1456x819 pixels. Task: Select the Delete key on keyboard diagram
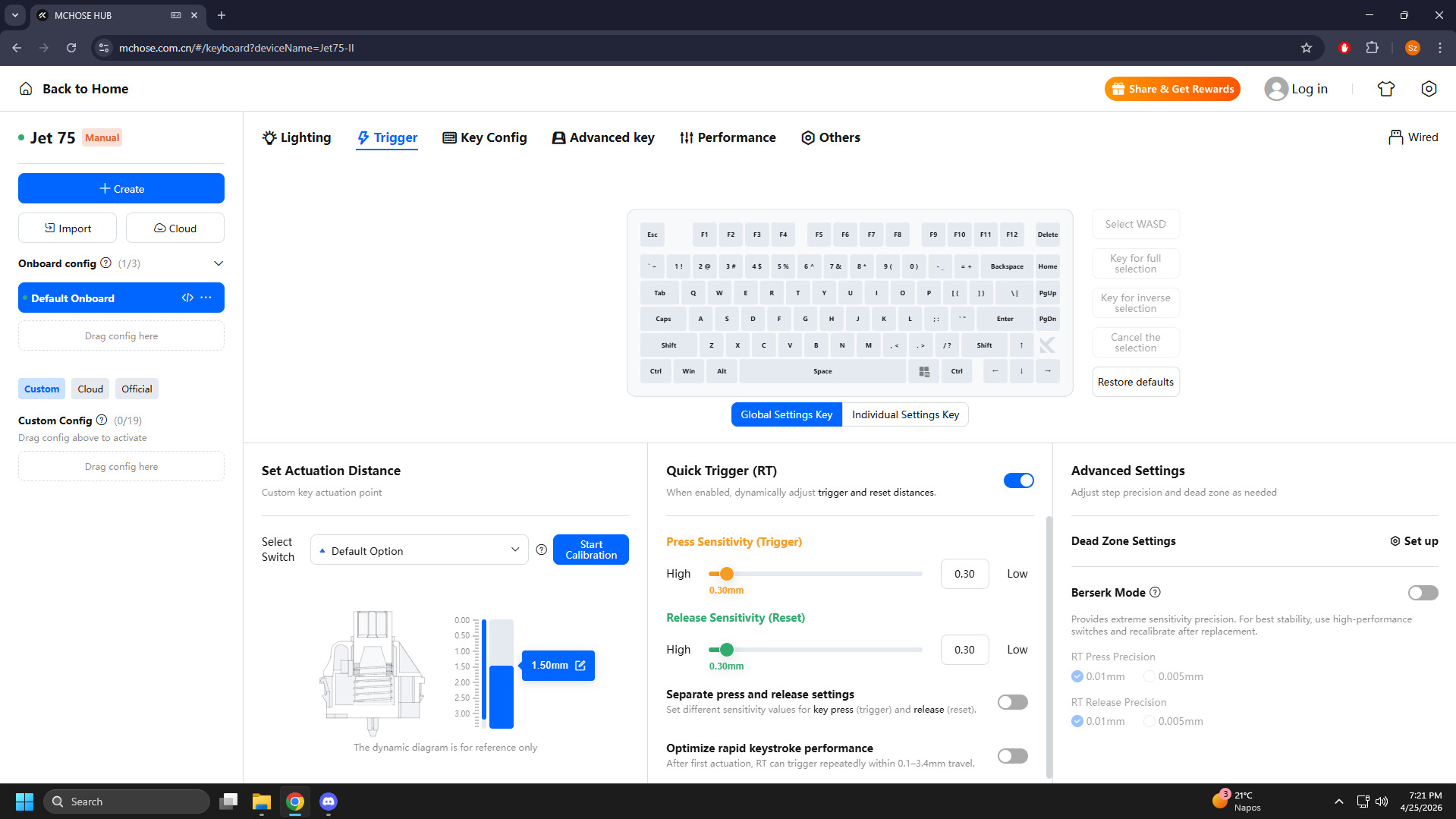tap(1048, 235)
